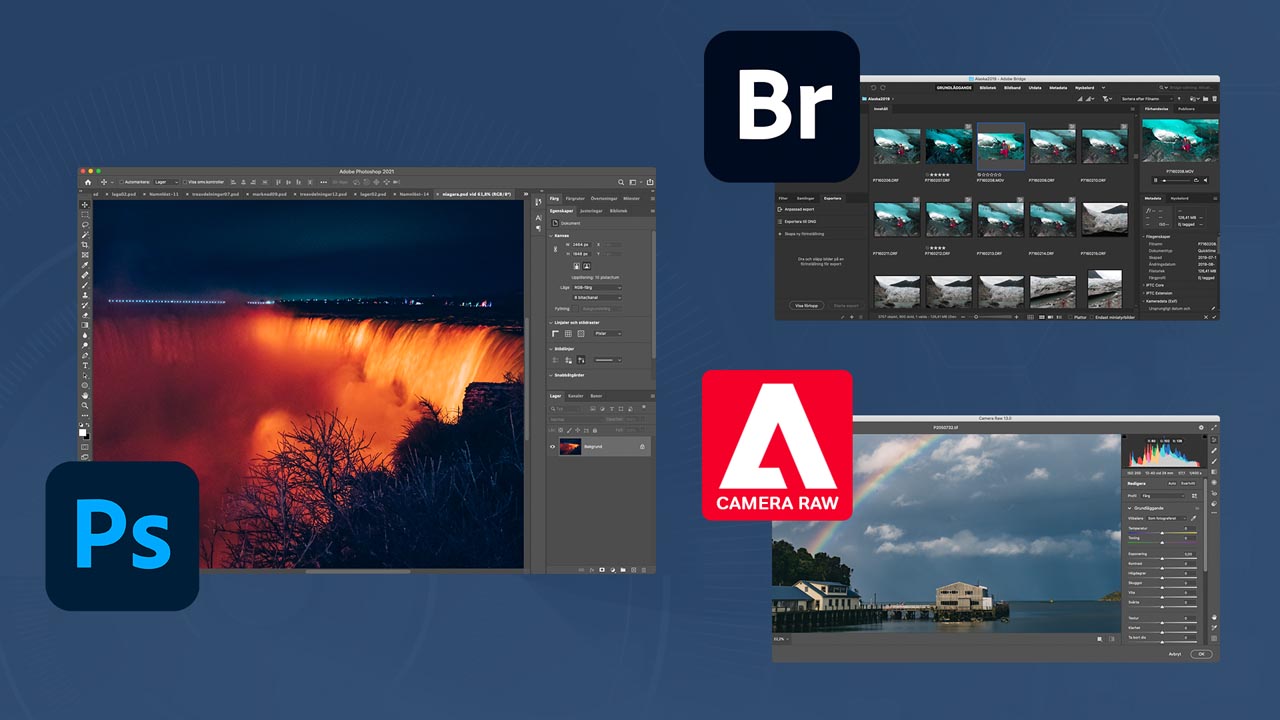Image resolution: width=1280 pixels, height=720 pixels.
Task: Pick the white balance eyedropper in Camera Raw
Action: pyautogui.click(x=1193, y=518)
